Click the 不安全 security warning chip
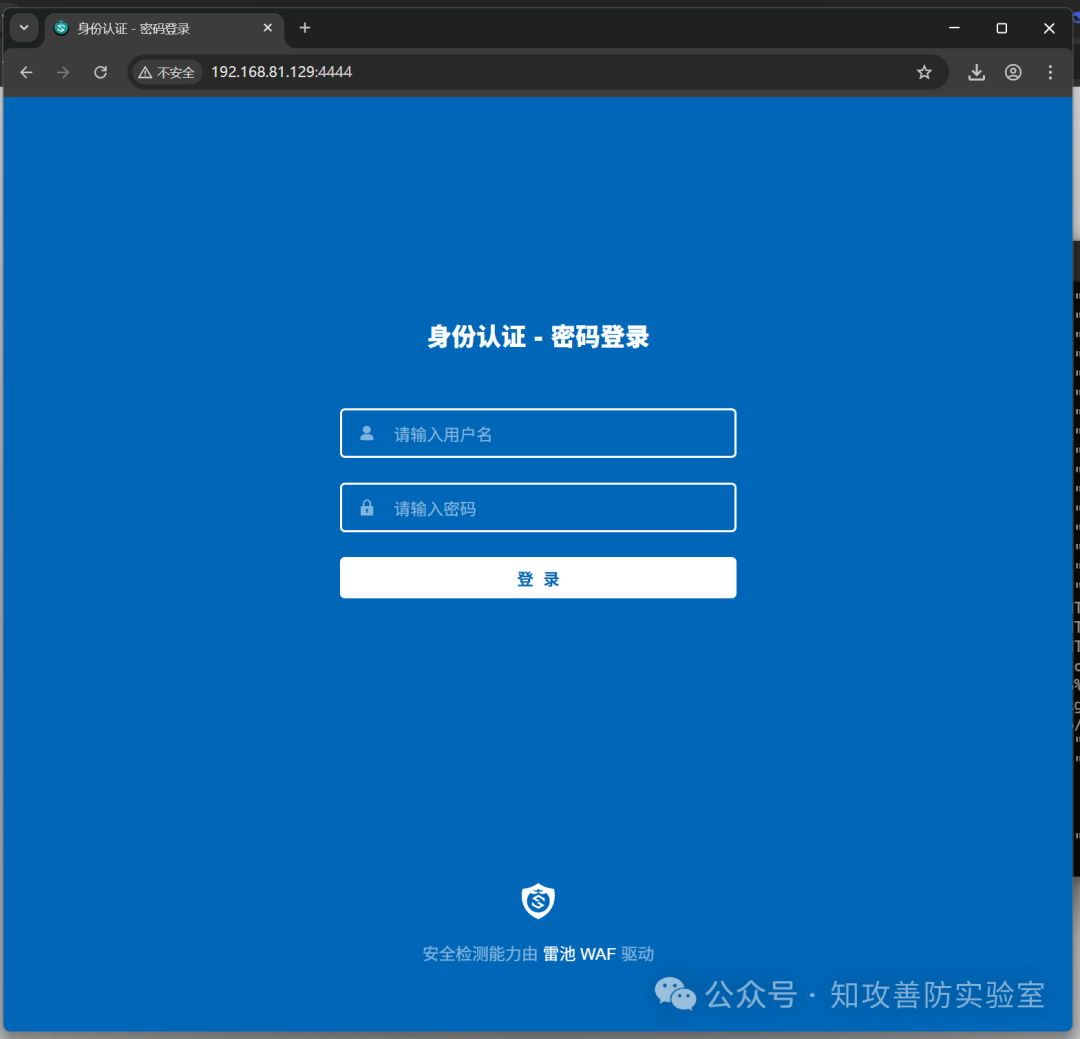Viewport: 1080px width, 1039px height. (166, 72)
